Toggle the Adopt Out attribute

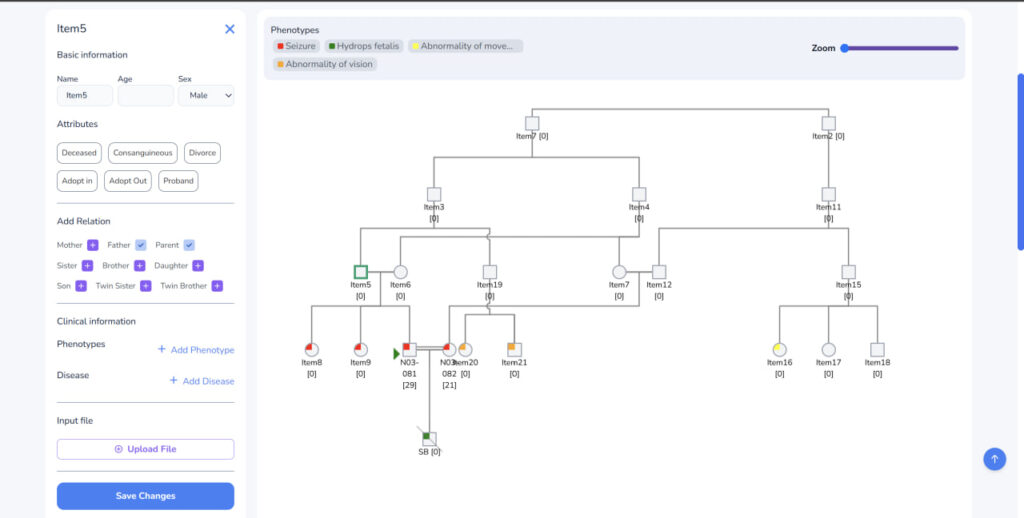coord(128,181)
